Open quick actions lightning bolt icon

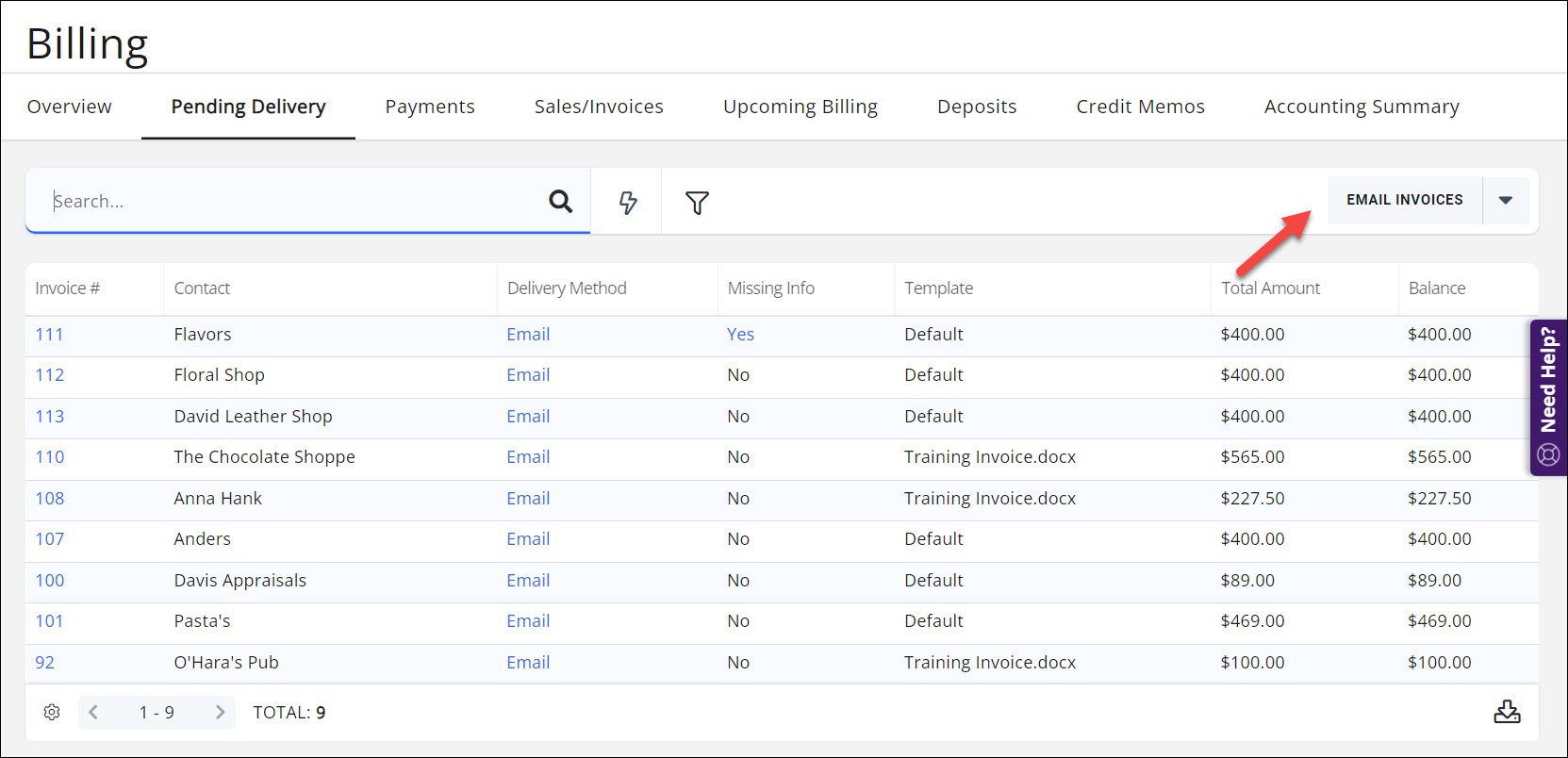[x=627, y=202]
